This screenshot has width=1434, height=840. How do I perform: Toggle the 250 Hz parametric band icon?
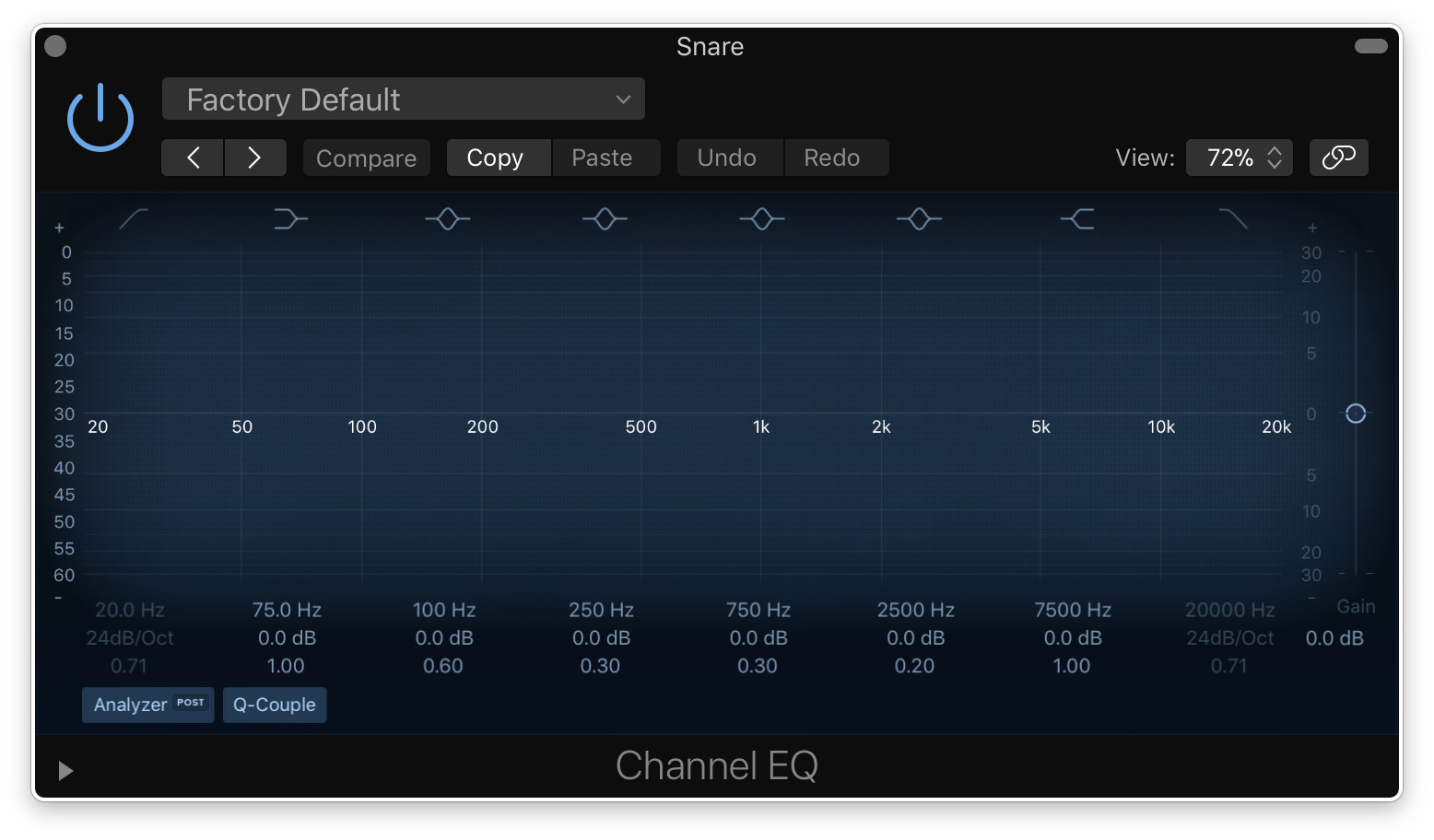(x=605, y=219)
